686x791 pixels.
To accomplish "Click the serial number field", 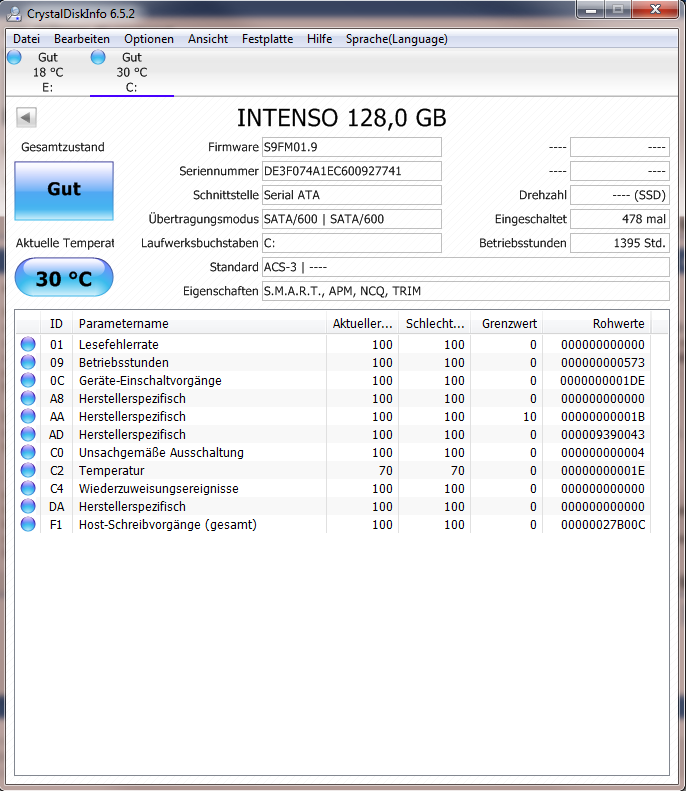I will coord(352,171).
